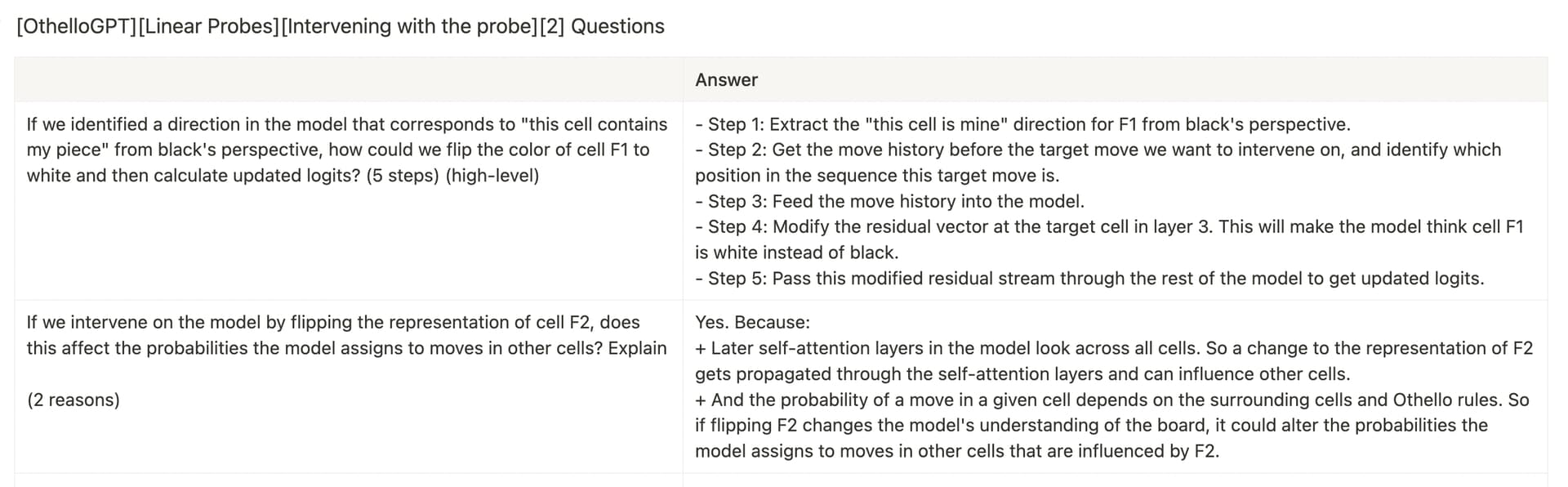Click the "(2 reasons)" note

coord(73,400)
